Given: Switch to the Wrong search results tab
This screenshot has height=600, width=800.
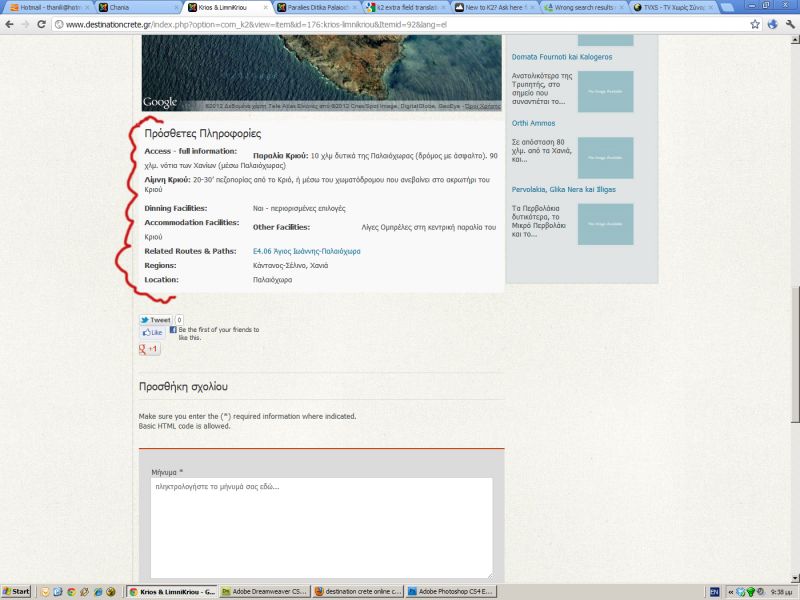Looking at the screenshot, I should point(583,7).
